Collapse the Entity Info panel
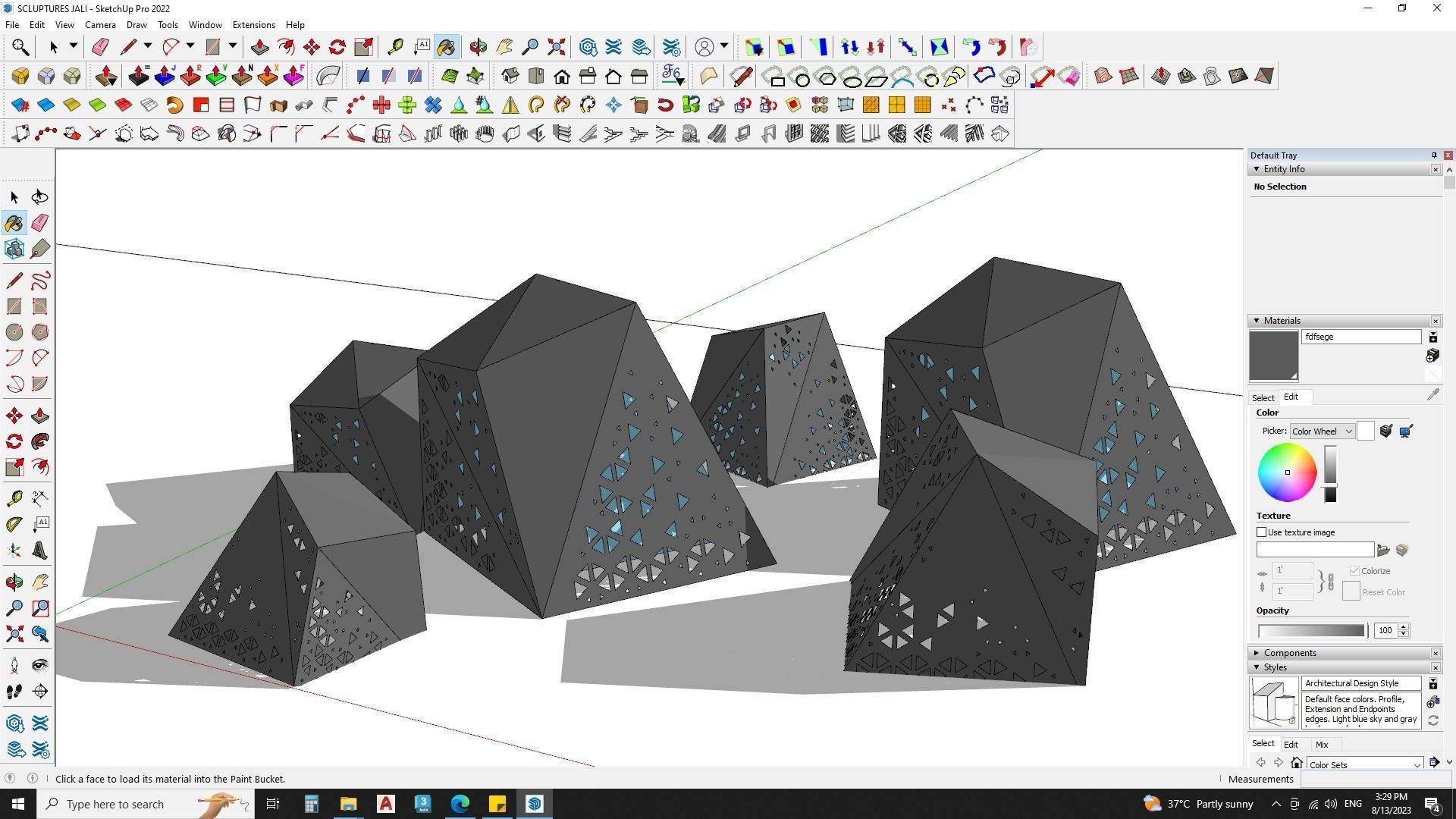1456x819 pixels. pos(1257,169)
